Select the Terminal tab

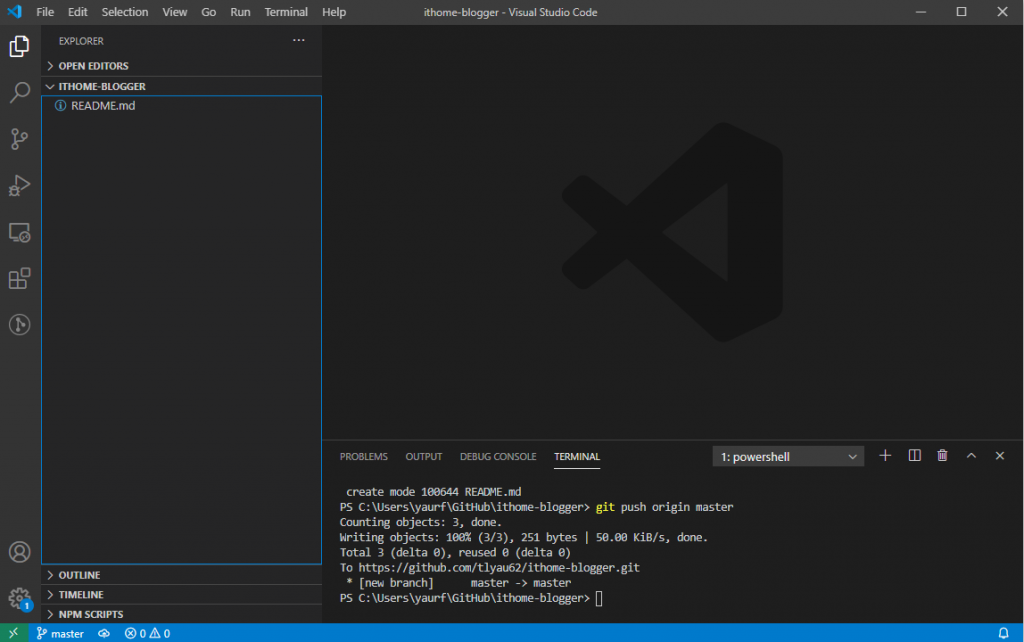(577, 457)
